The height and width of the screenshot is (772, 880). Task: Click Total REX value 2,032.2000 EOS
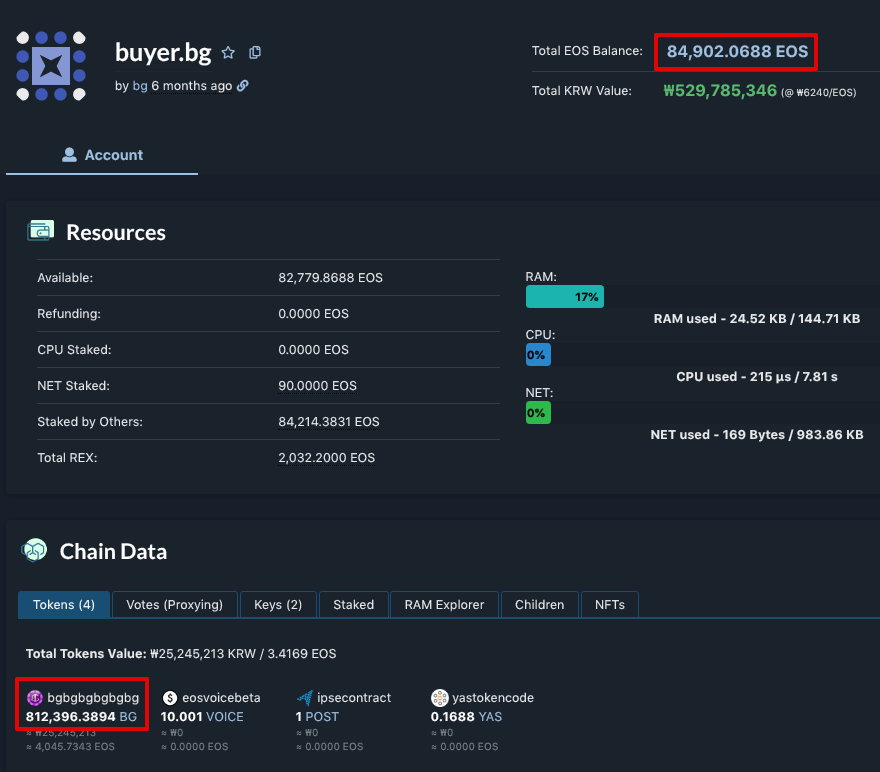327,457
